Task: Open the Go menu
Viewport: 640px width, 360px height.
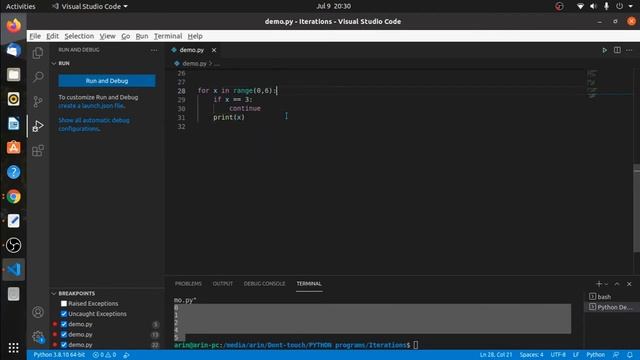Action: (x=126, y=36)
